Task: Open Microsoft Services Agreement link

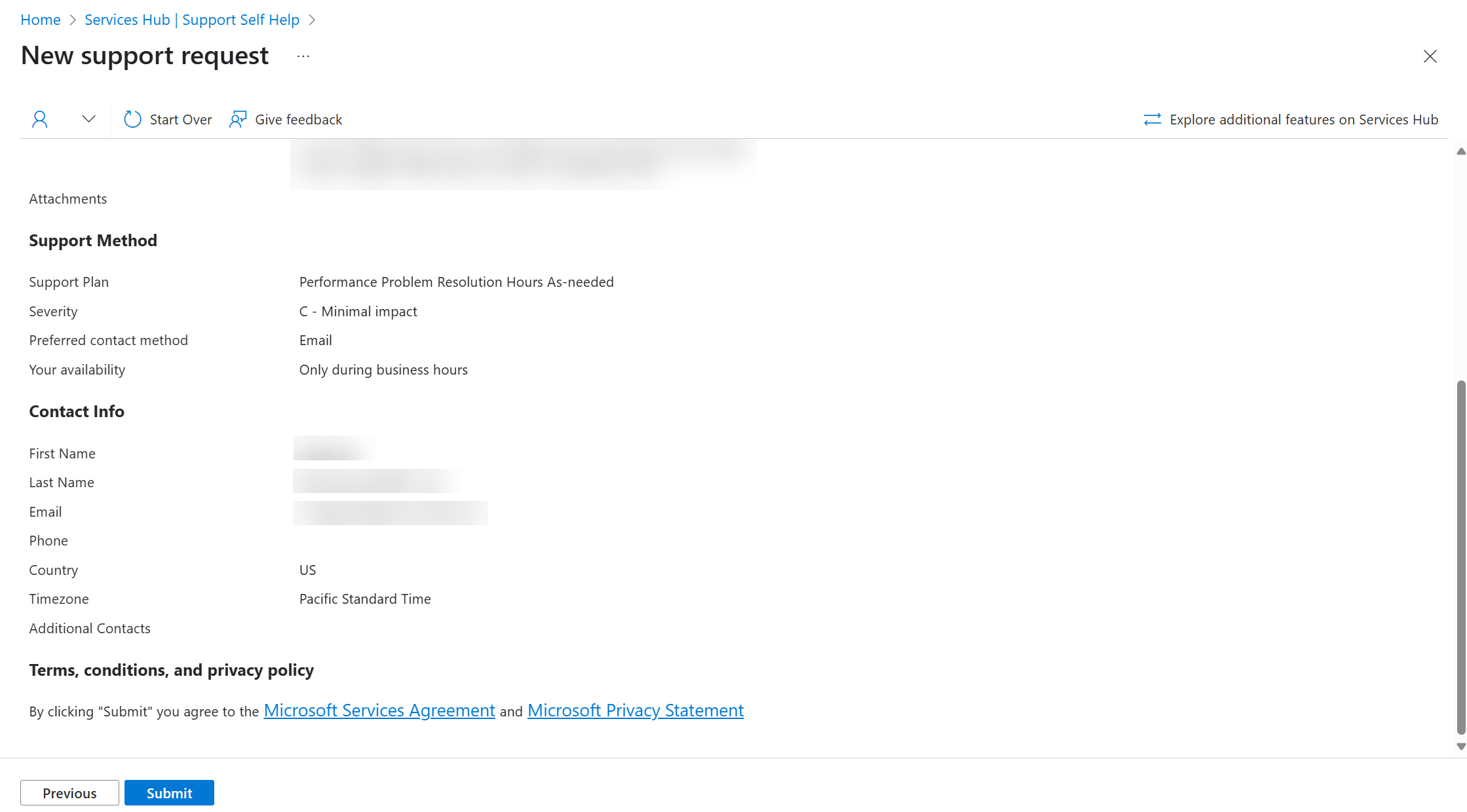Action: 378,710
